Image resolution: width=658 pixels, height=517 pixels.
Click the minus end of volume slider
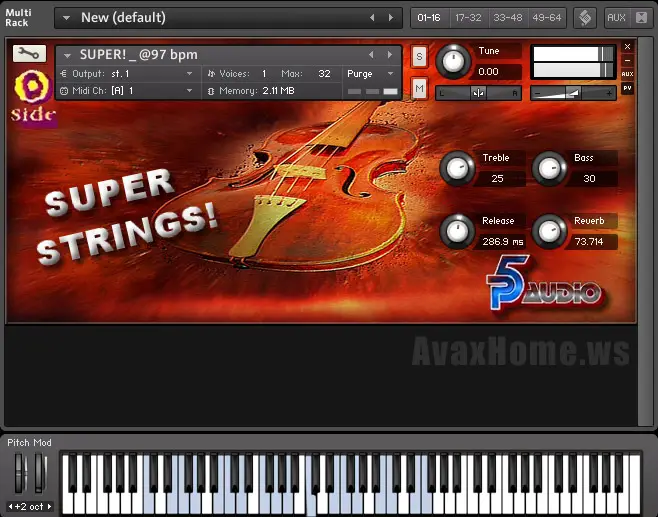click(x=538, y=93)
